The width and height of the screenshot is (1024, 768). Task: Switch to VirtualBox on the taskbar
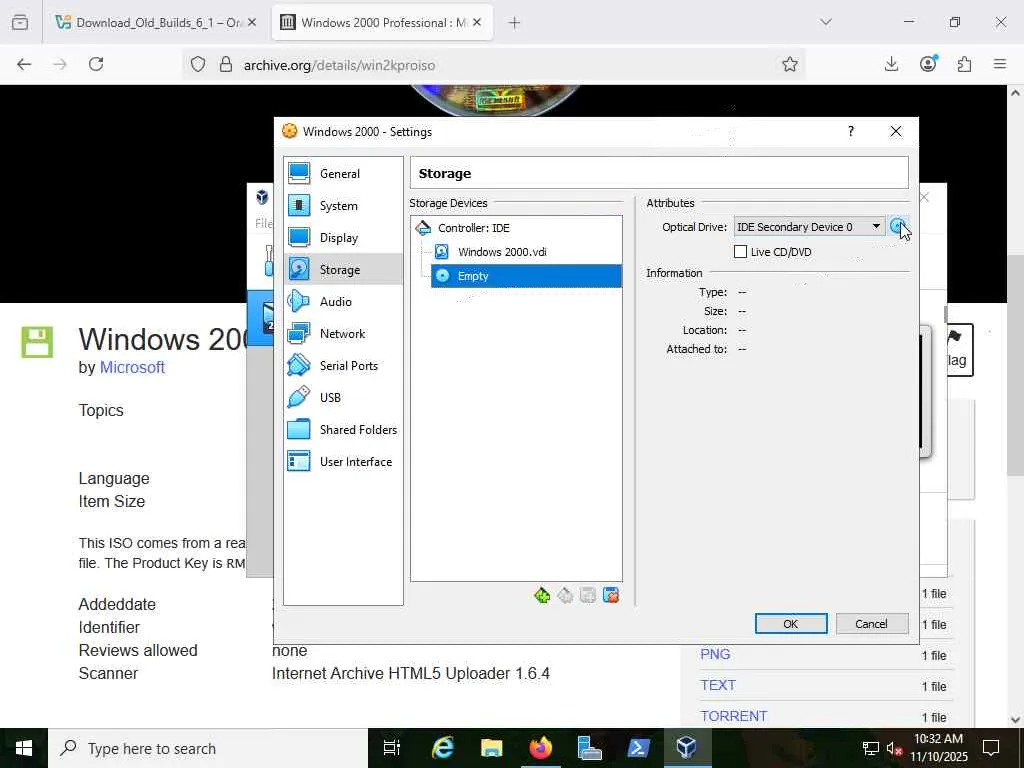(x=686, y=748)
